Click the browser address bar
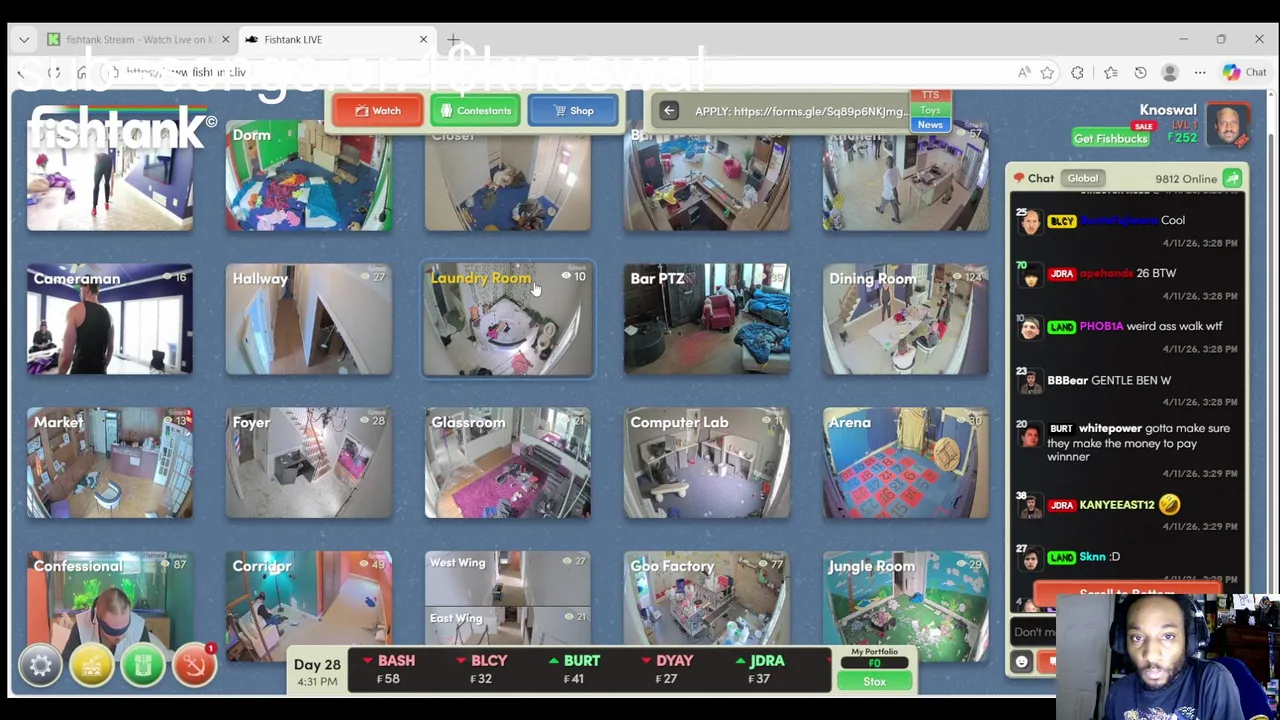 pos(560,72)
